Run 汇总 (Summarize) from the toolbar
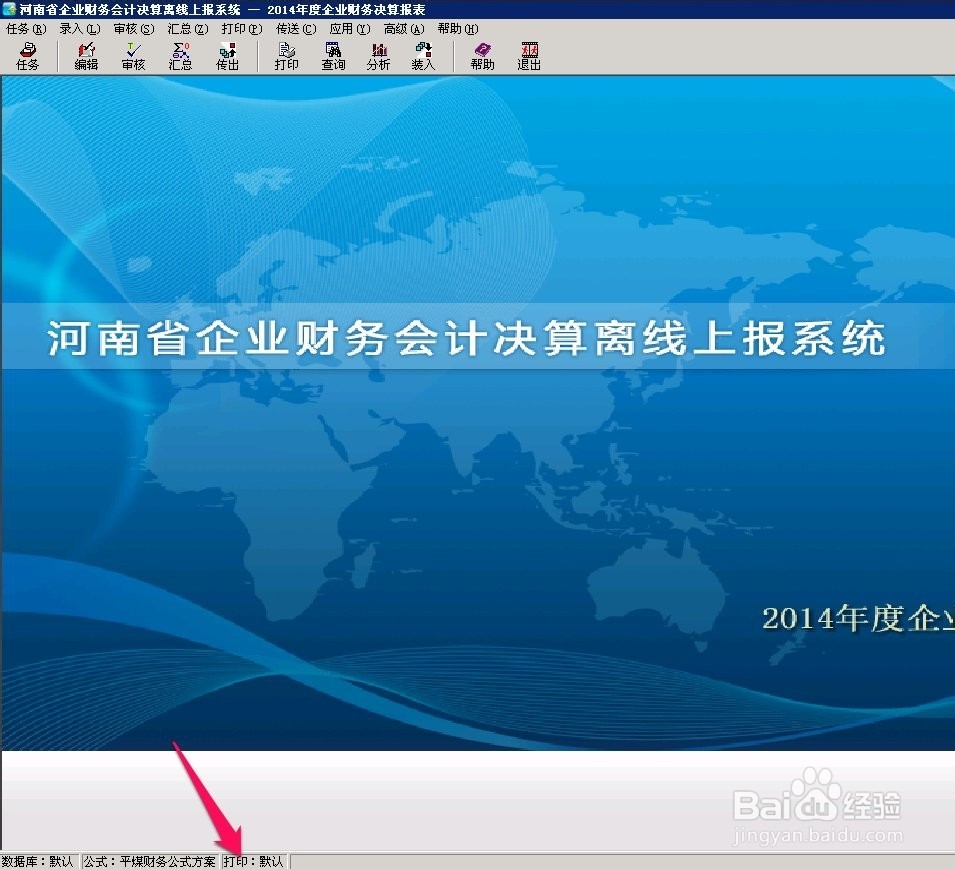Screen dimensions: 955x869 point(180,55)
